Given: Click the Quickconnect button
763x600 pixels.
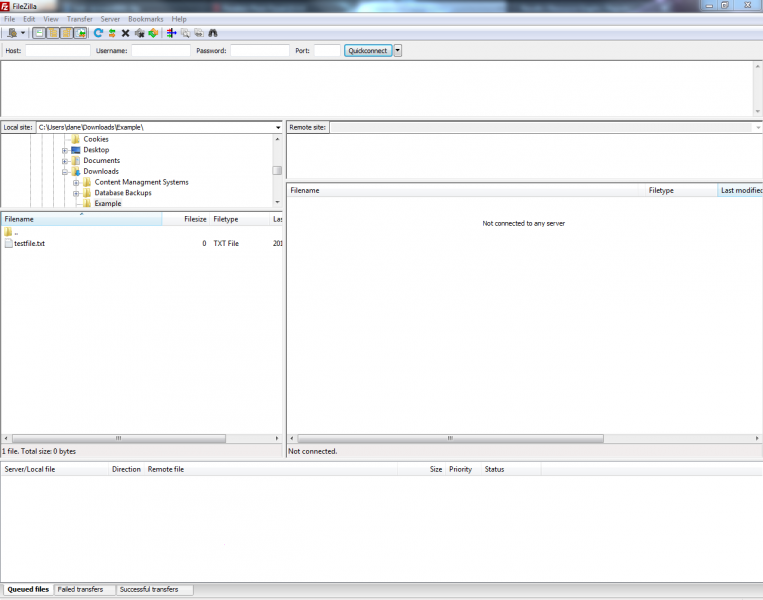Looking at the screenshot, I should click(x=368, y=51).
